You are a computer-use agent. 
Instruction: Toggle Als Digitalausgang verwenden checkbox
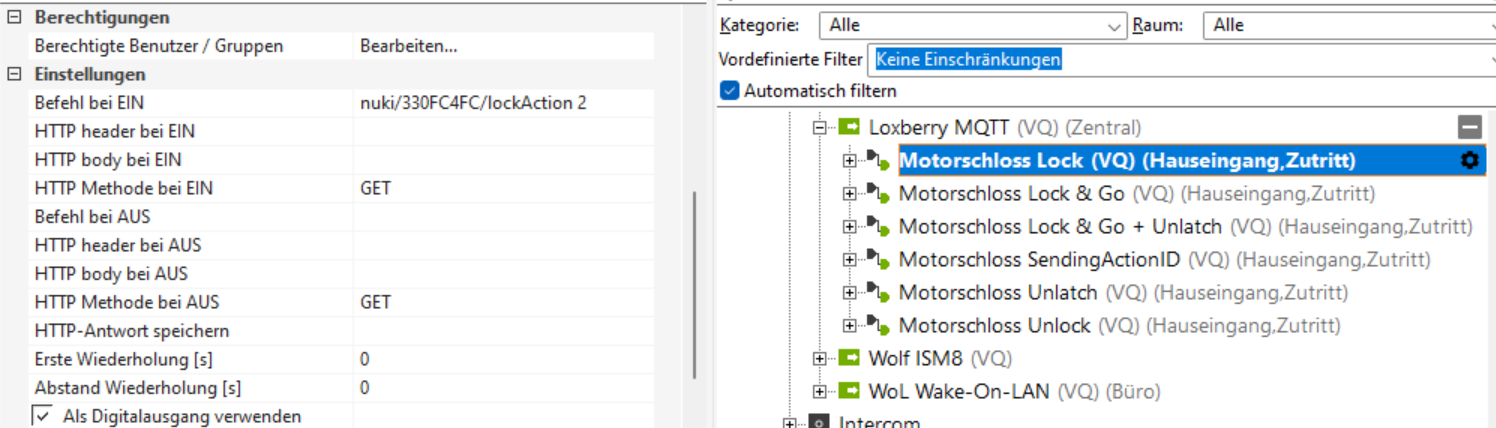pyautogui.click(x=42, y=416)
